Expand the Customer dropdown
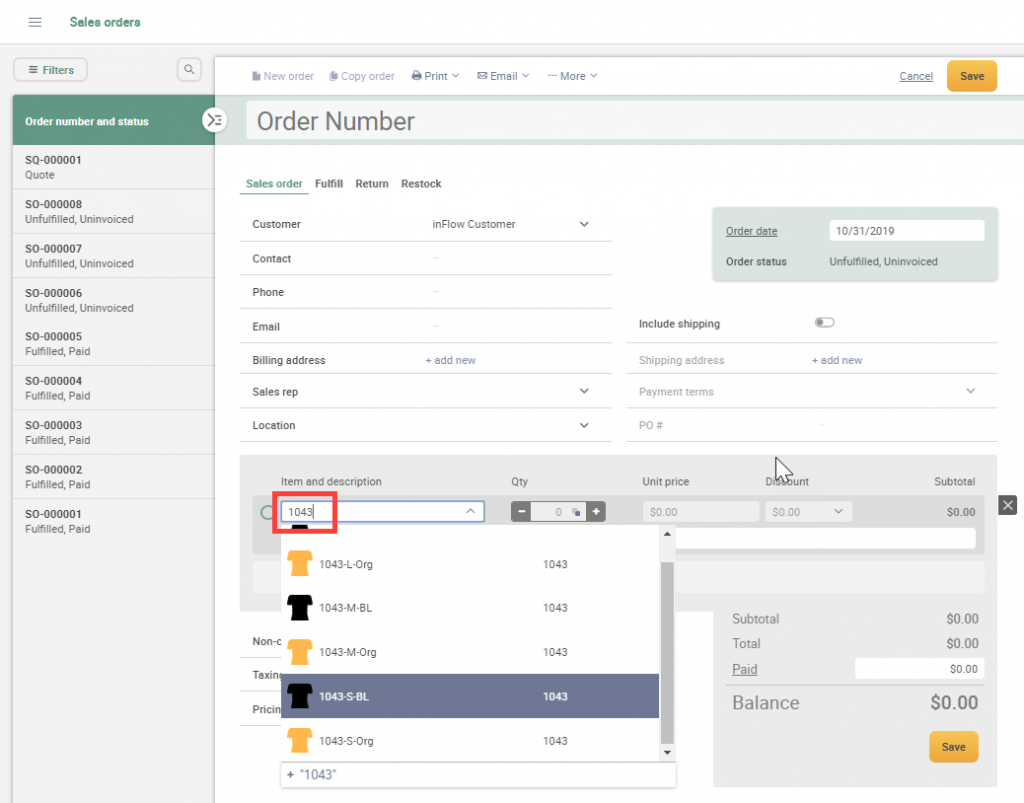The image size is (1024, 803). click(x=584, y=224)
